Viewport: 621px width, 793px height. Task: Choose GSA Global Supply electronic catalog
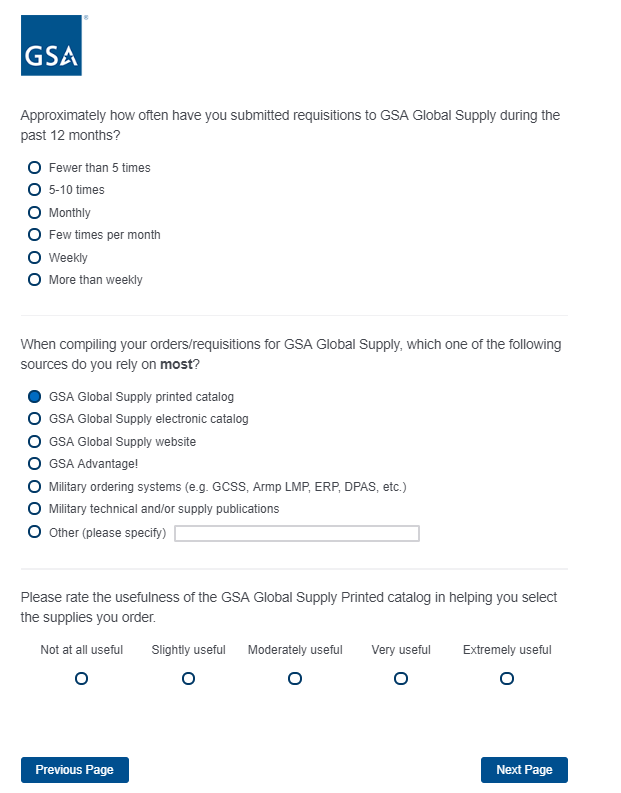pyautogui.click(x=35, y=419)
